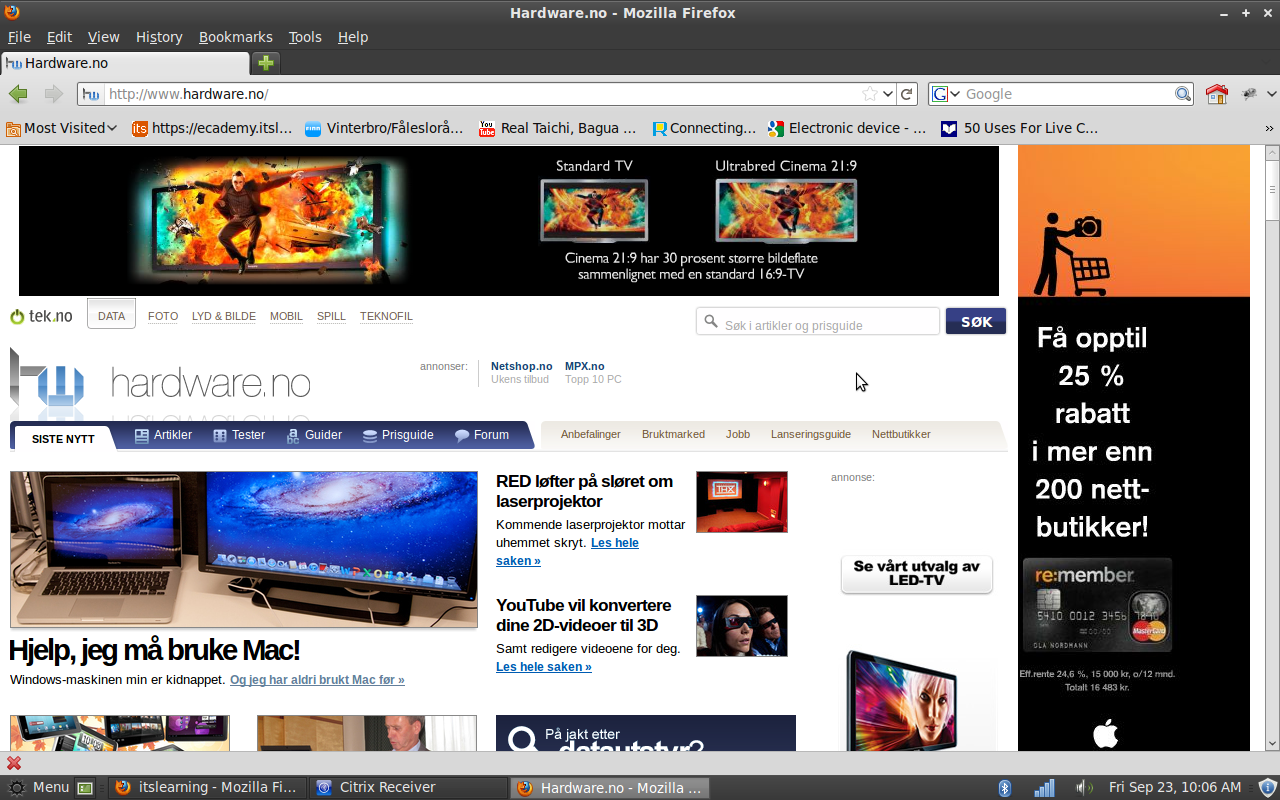
Task: Open the Bluetooth tray icon
Action: click(1006, 788)
